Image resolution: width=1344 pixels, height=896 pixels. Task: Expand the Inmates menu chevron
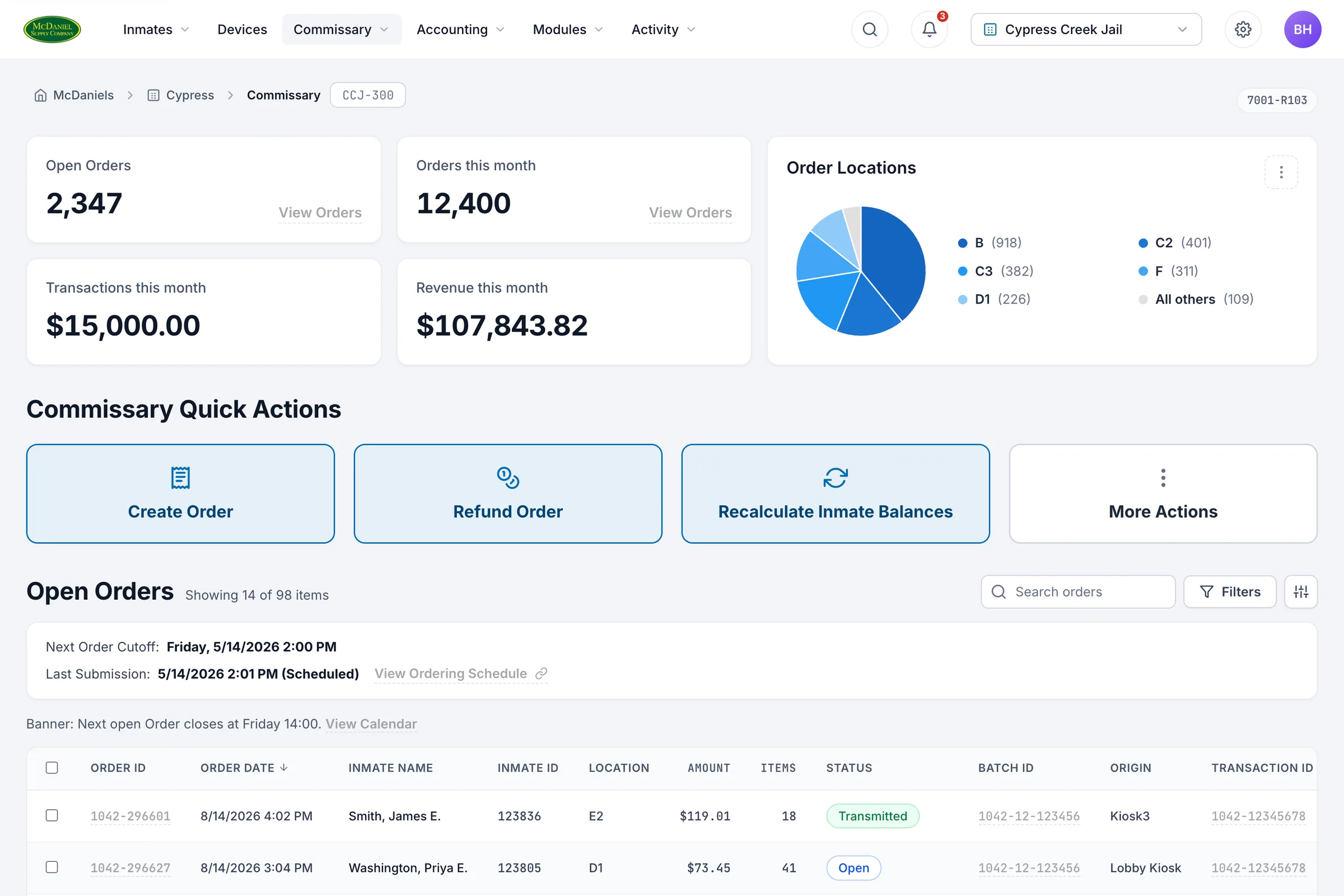(185, 30)
